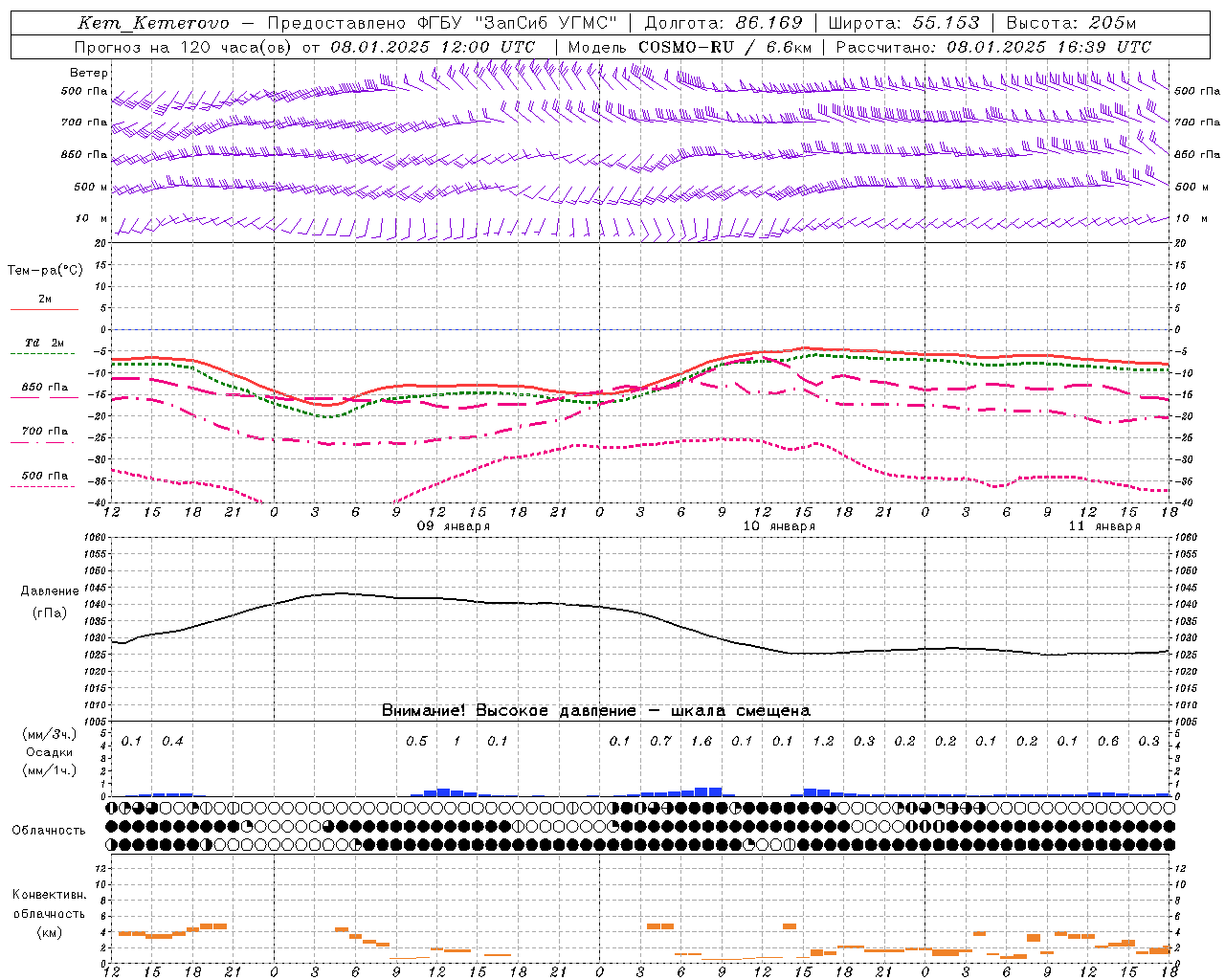The height and width of the screenshot is (980, 1225).
Task: Click the "Внимание! Высокое давление" warning text
Action: point(508,711)
